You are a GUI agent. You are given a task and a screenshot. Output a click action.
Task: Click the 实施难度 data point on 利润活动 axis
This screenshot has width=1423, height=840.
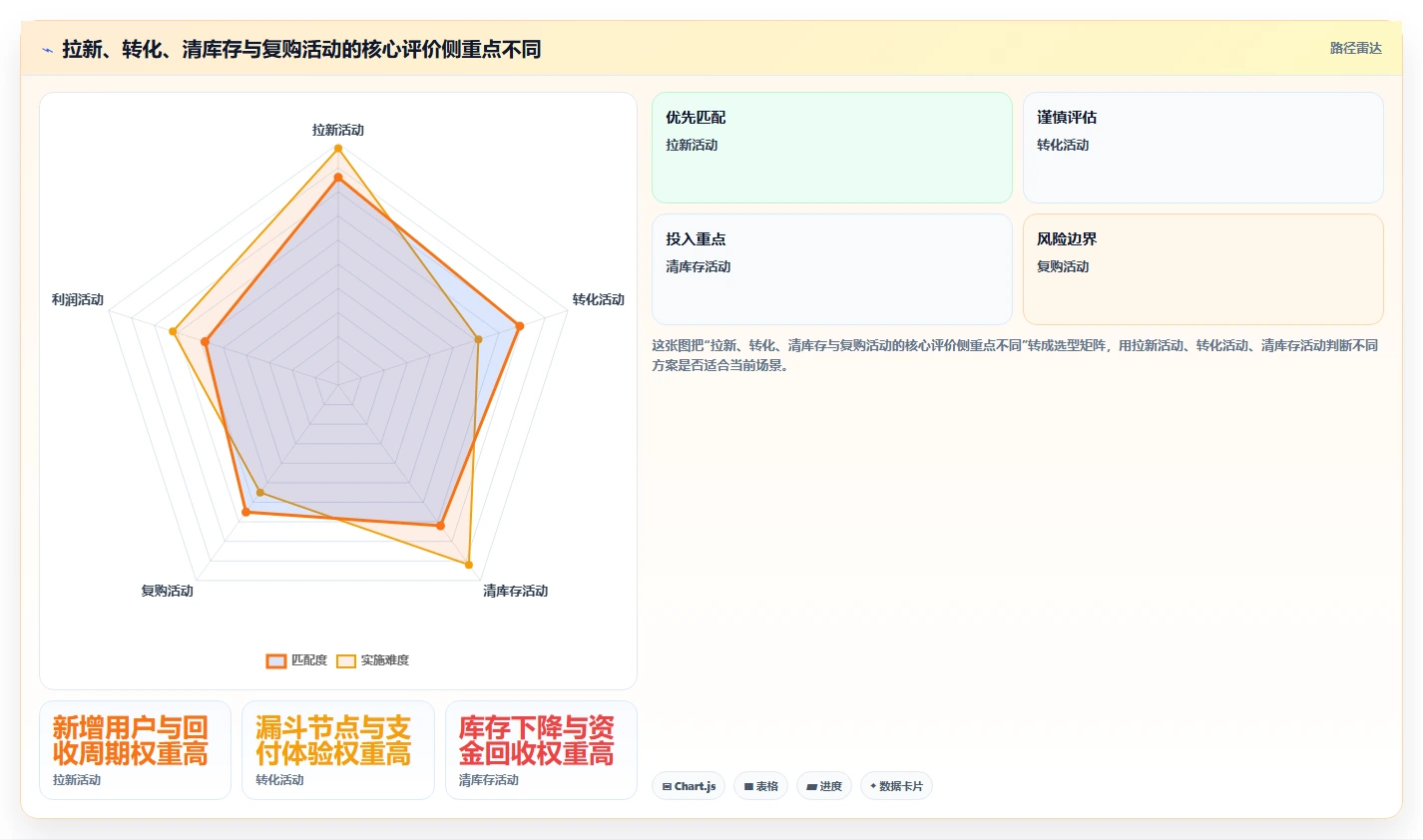click(x=173, y=330)
